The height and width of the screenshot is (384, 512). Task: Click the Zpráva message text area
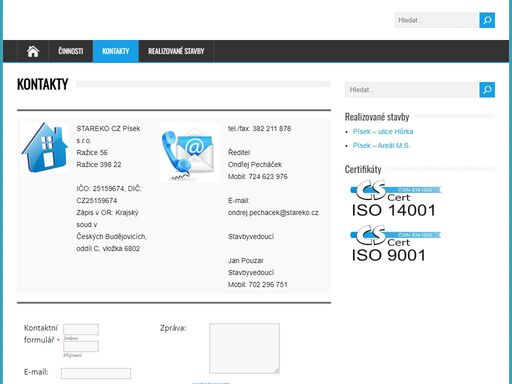244,348
